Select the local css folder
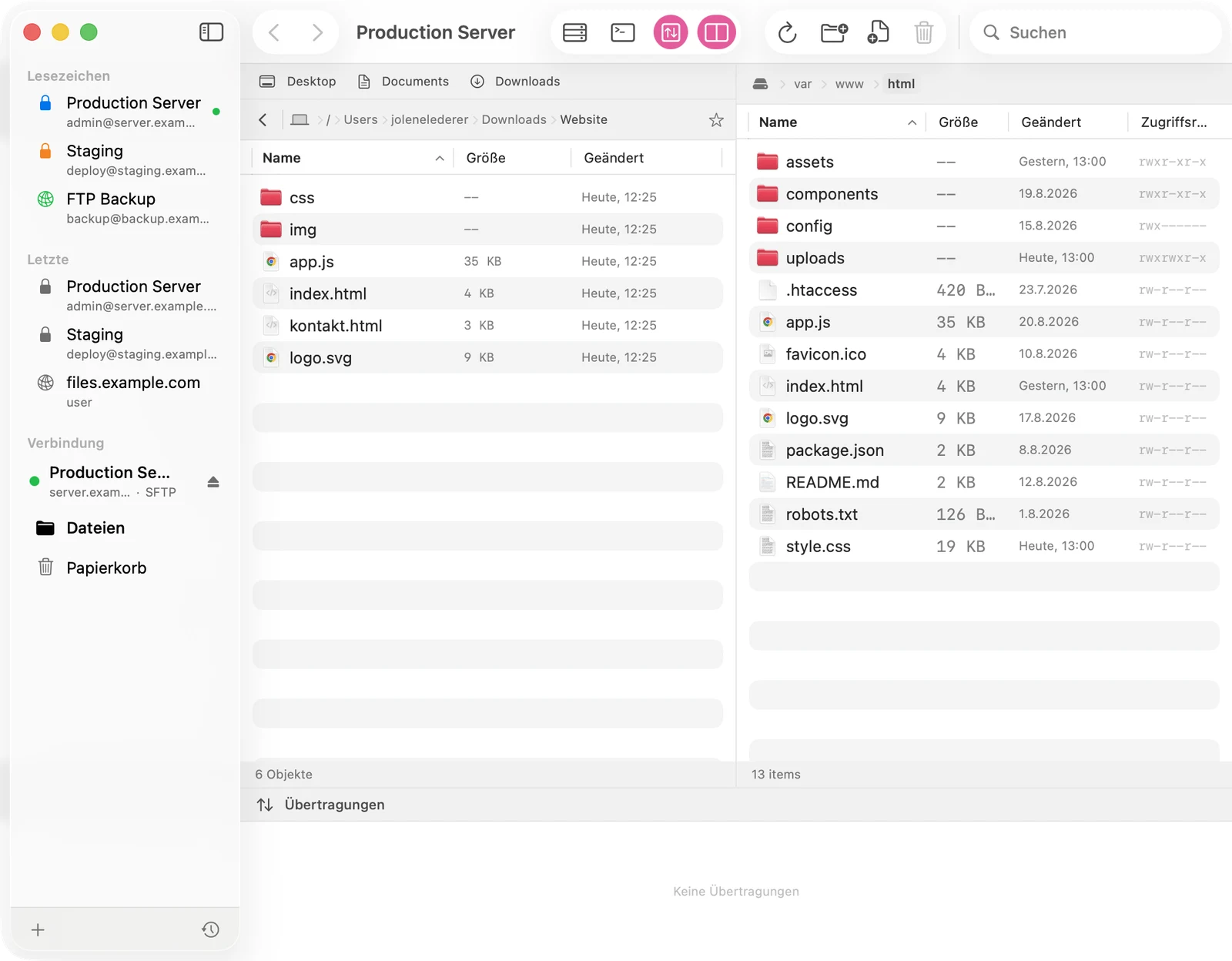The height and width of the screenshot is (961, 1232). pyautogui.click(x=487, y=198)
